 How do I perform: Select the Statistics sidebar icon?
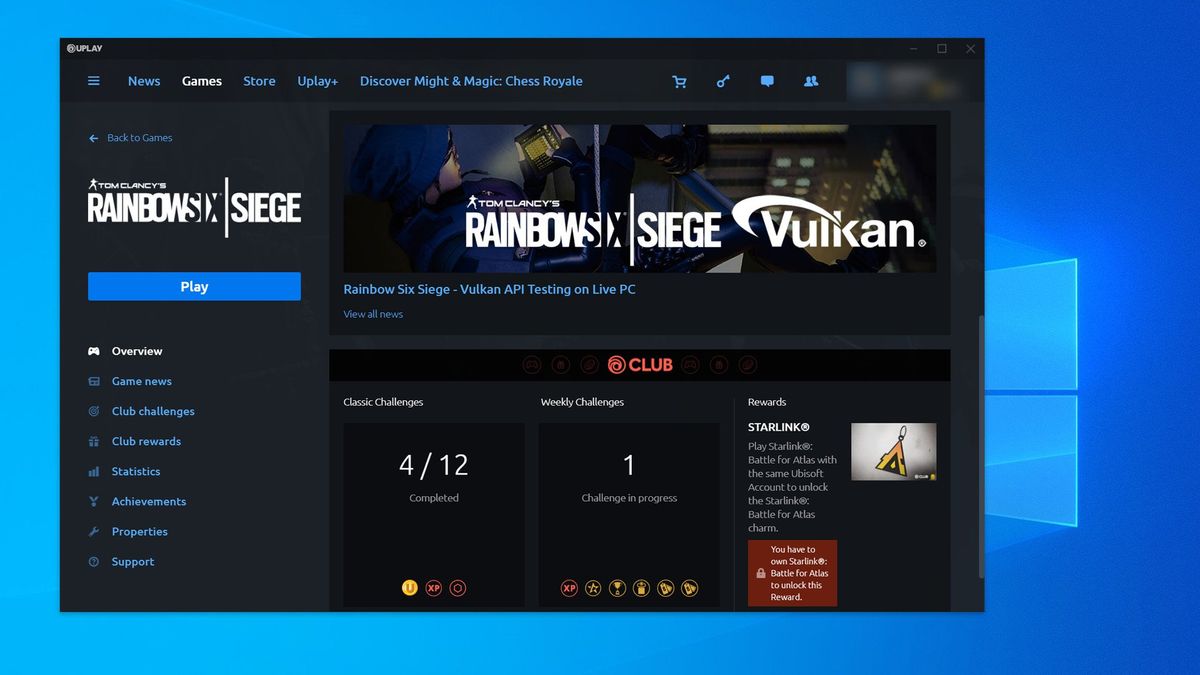point(94,471)
